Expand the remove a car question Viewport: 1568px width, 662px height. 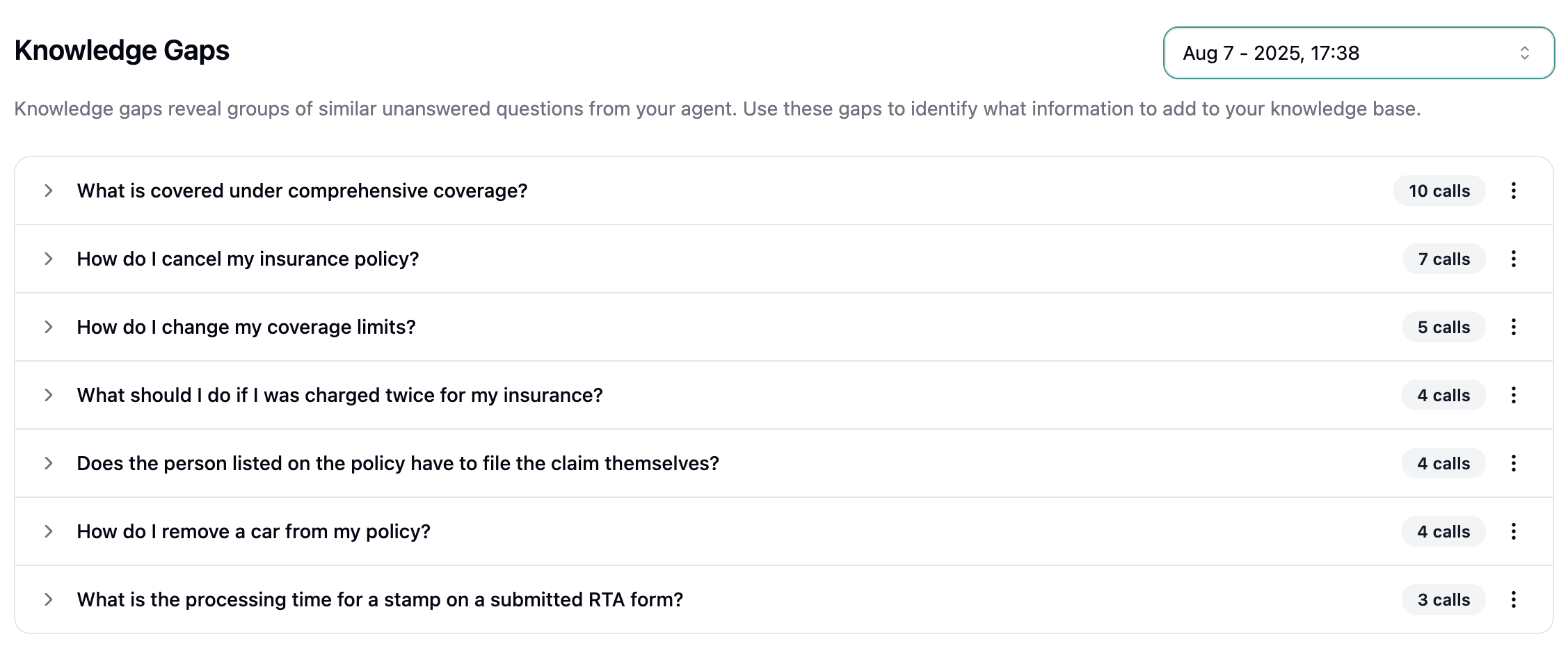click(49, 531)
